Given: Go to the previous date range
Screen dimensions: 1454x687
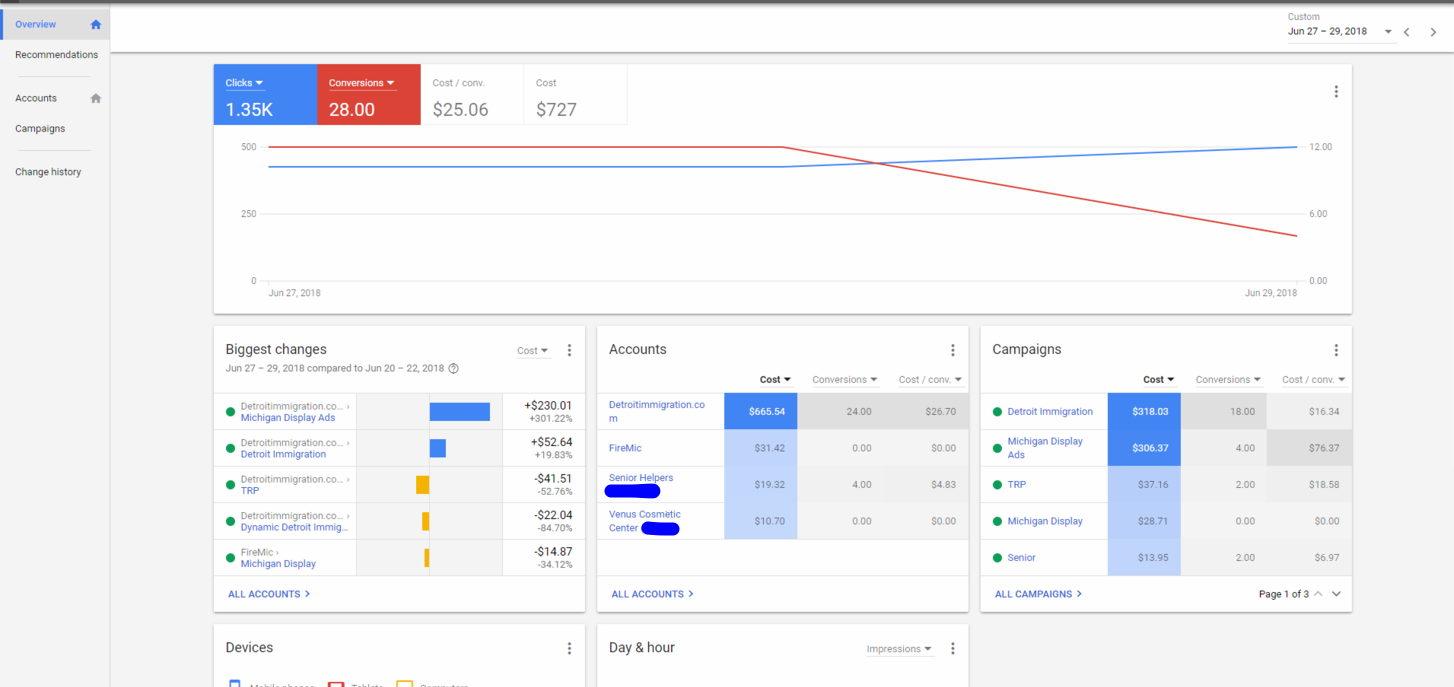Looking at the screenshot, I should (x=1407, y=32).
